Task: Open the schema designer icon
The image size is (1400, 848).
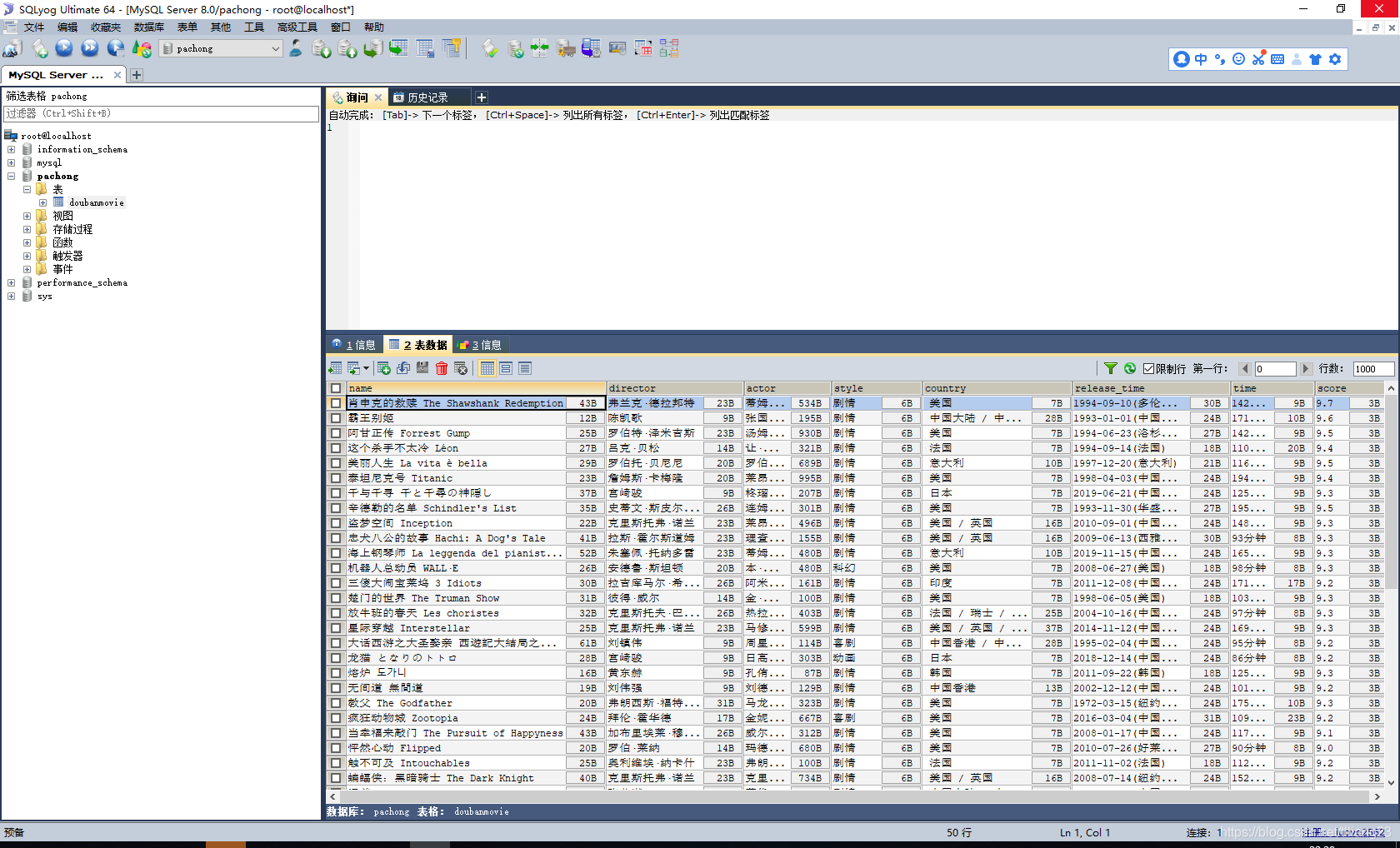Action: point(669,49)
